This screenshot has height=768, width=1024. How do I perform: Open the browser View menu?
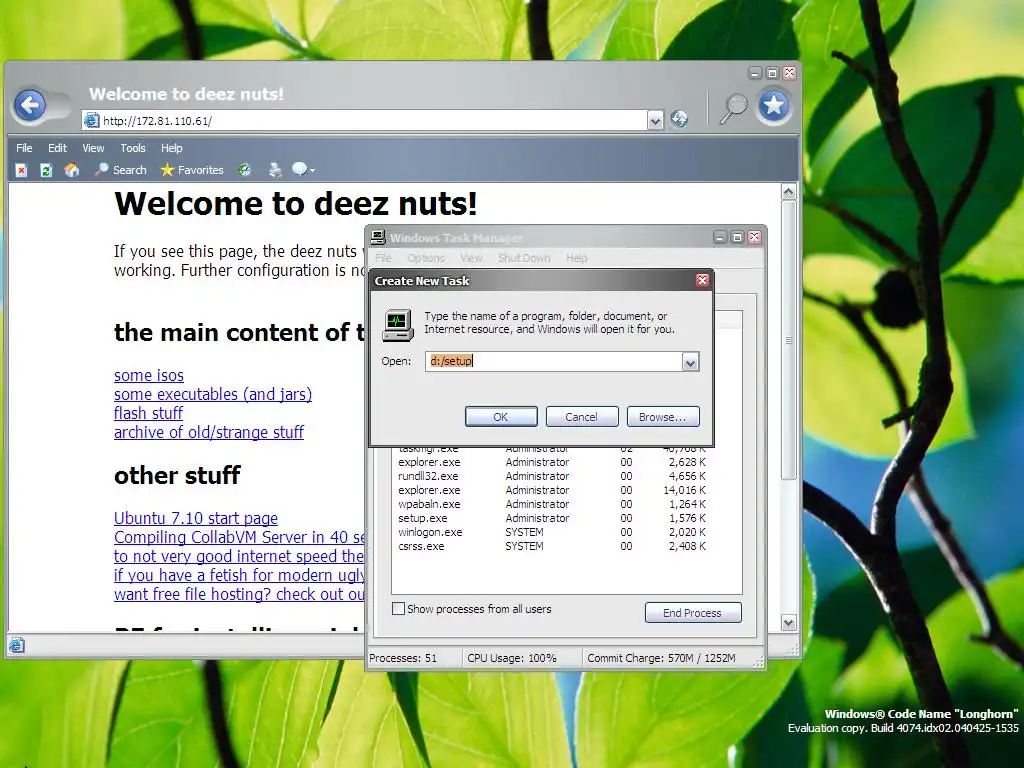point(93,148)
